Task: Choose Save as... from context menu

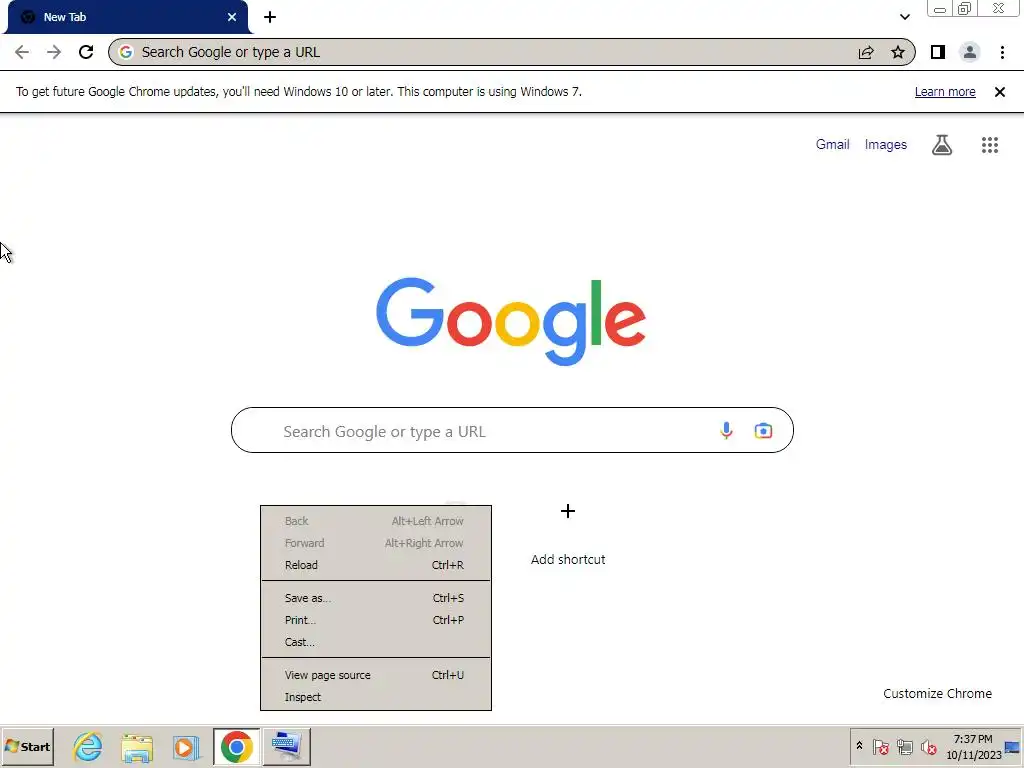Action: [376, 598]
